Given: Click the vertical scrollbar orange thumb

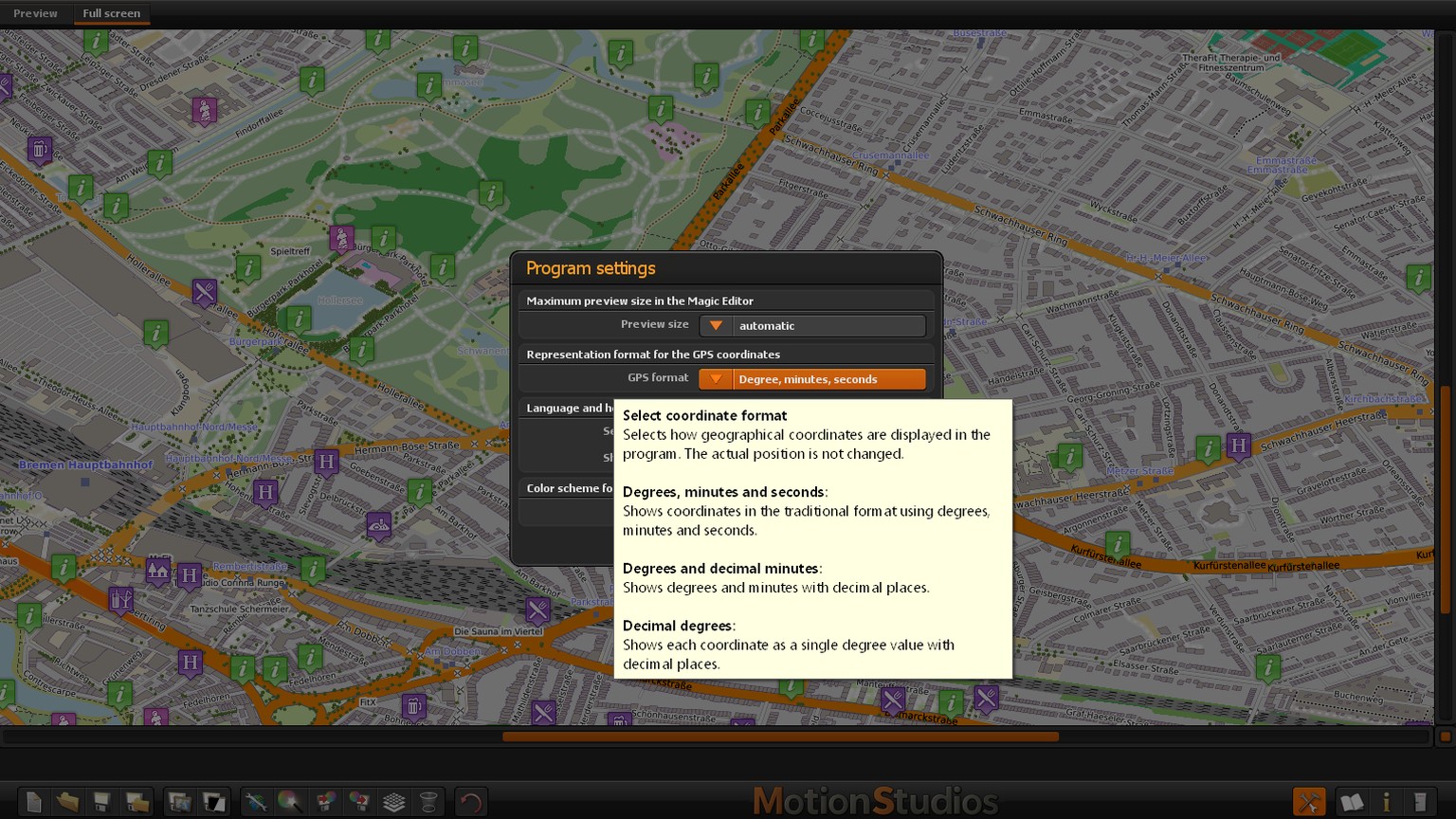Looking at the screenshot, I should [x=1446, y=500].
